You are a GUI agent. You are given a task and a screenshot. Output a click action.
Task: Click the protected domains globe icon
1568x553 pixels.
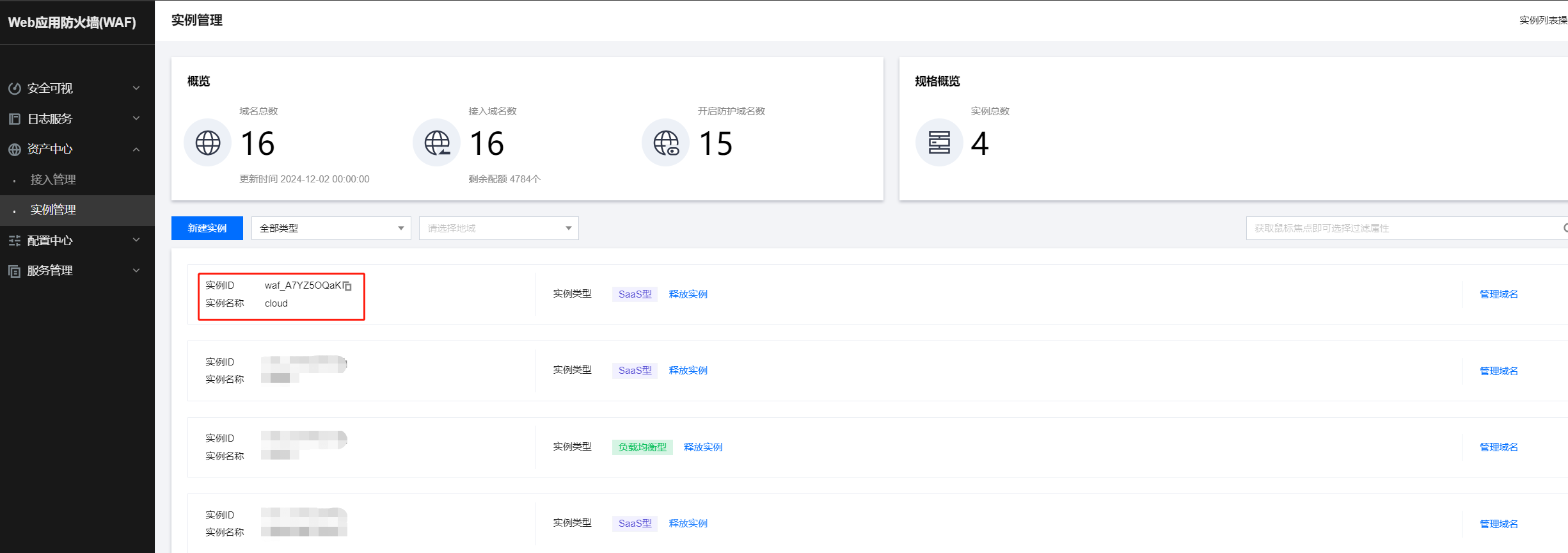click(666, 143)
